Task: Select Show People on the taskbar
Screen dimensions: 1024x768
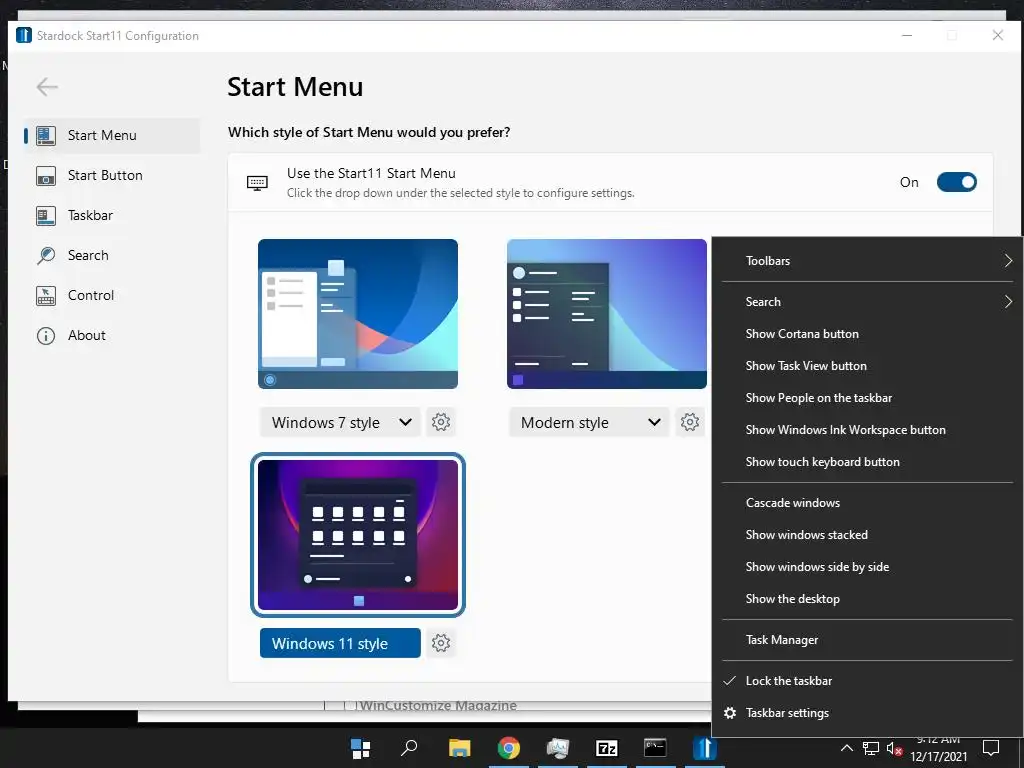Action: tap(867, 398)
